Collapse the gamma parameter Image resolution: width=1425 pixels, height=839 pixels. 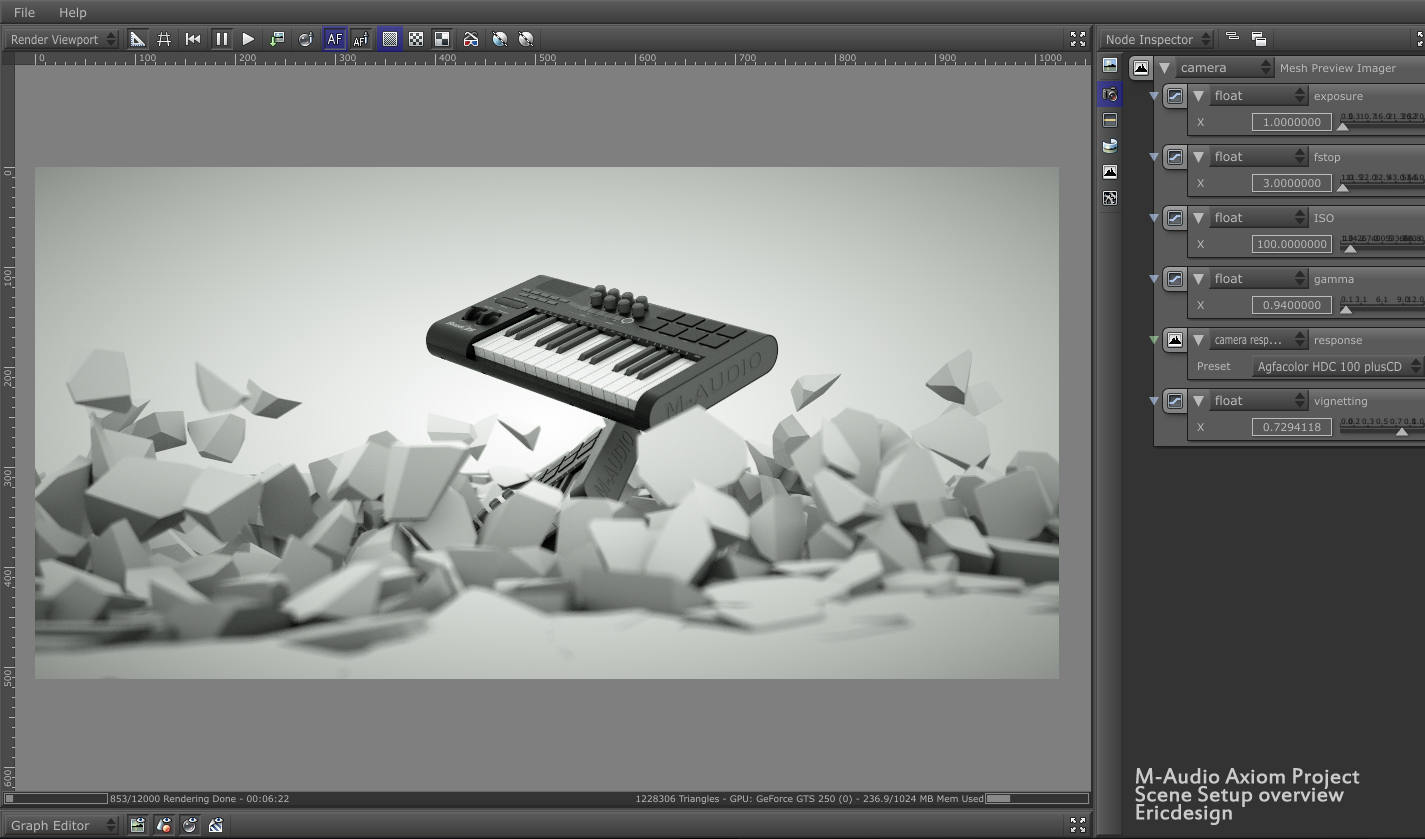point(1199,279)
